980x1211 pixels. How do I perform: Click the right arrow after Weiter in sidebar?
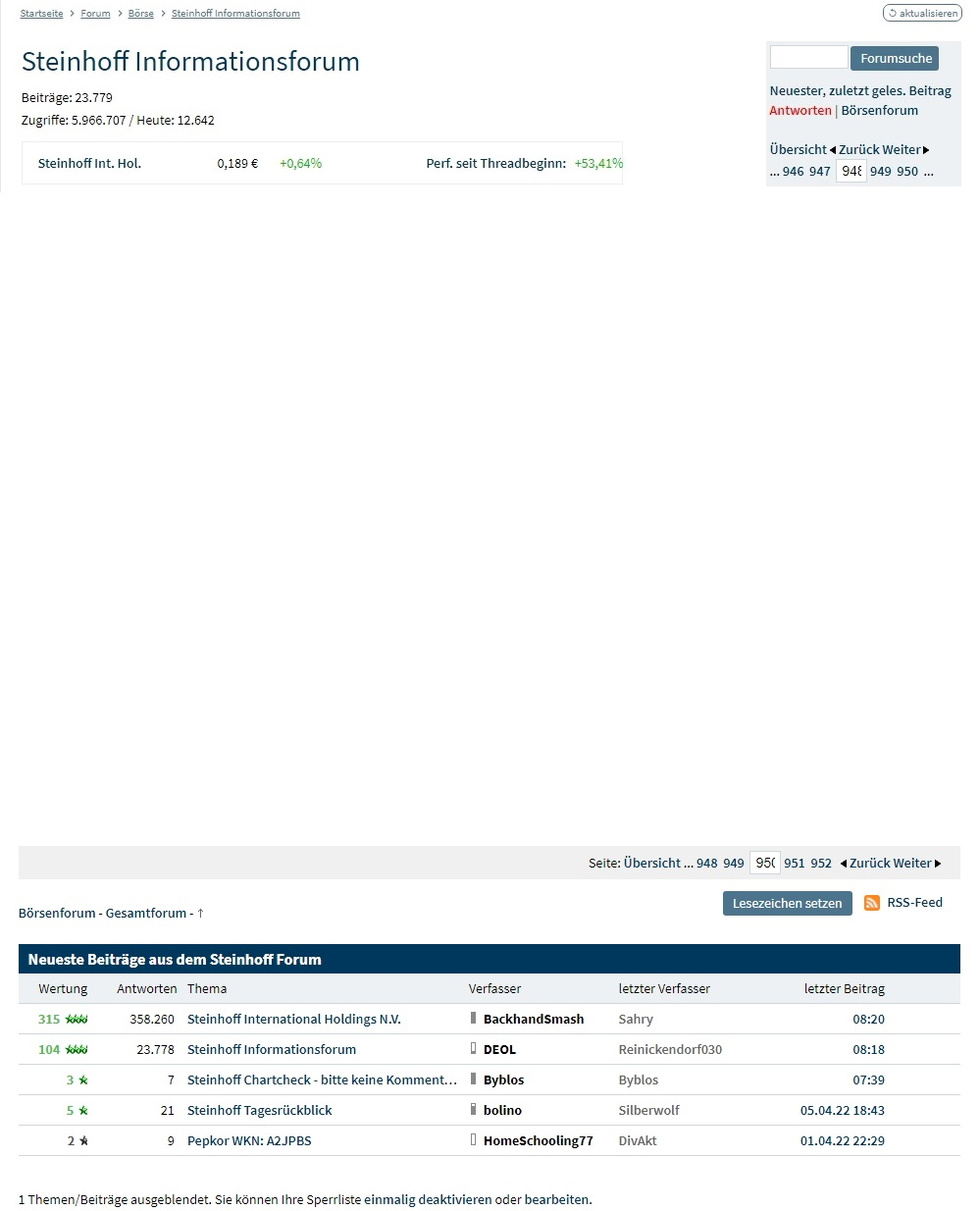tap(926, 150)
